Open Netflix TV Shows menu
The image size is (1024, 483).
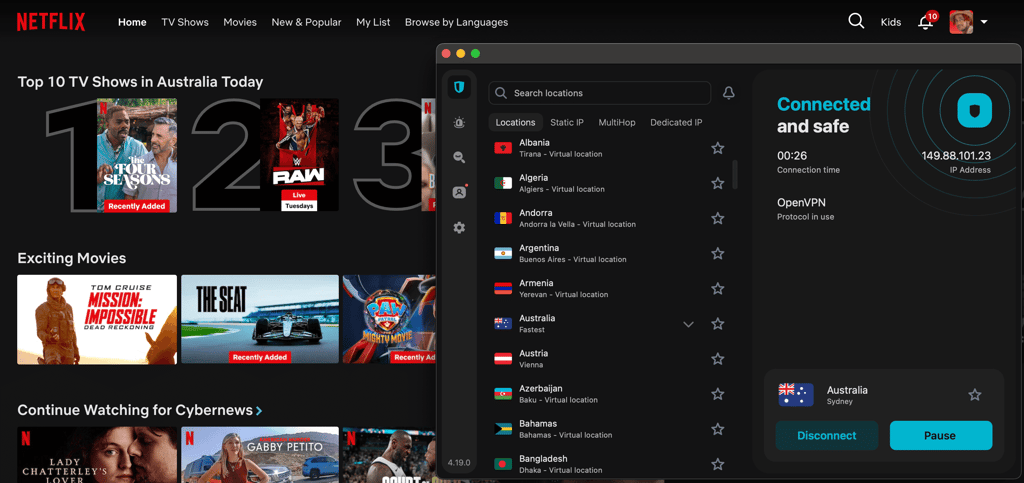185,22
